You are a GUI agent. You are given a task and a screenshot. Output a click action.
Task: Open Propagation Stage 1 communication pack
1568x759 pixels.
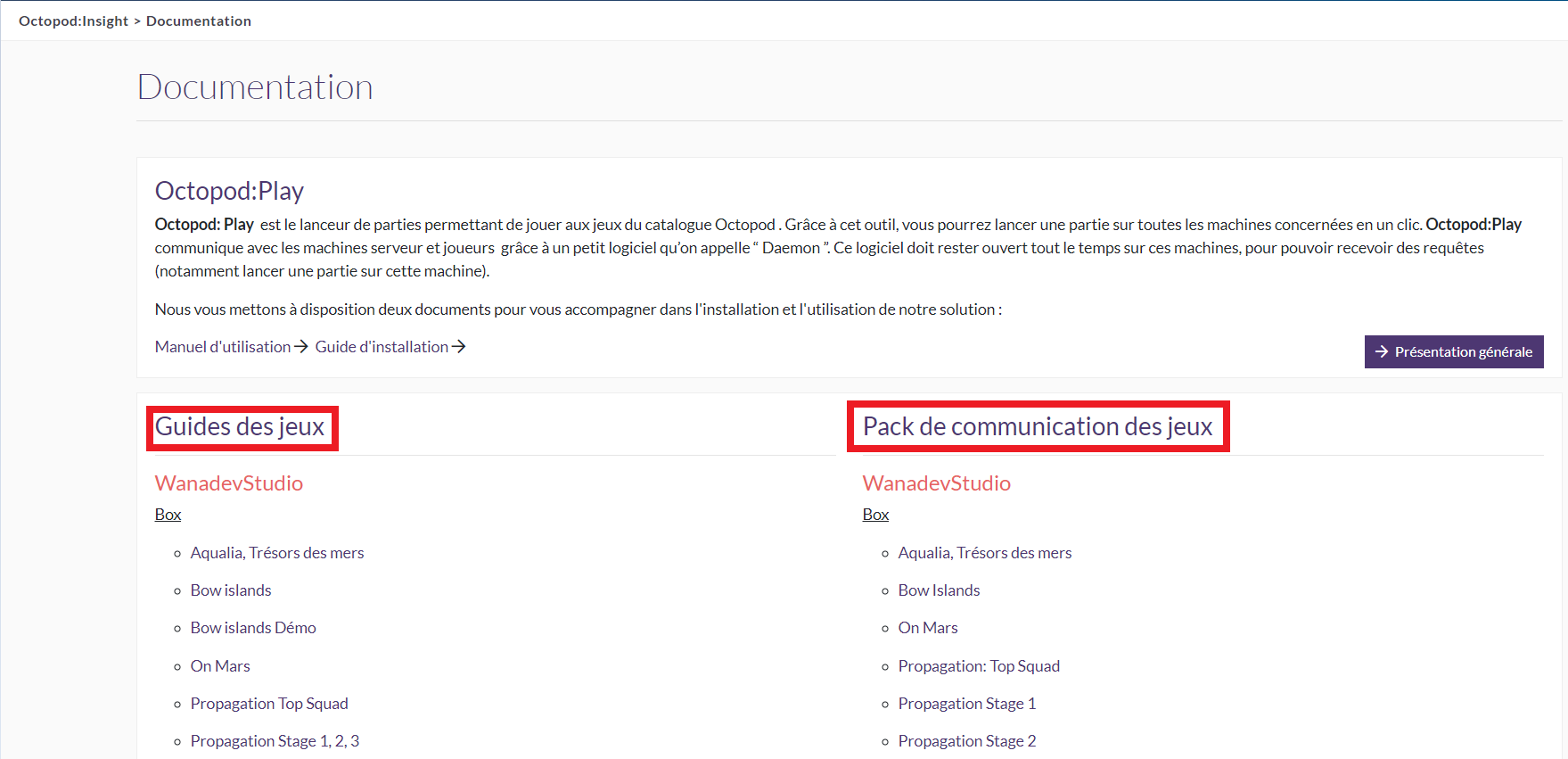(x=967, y=704)
